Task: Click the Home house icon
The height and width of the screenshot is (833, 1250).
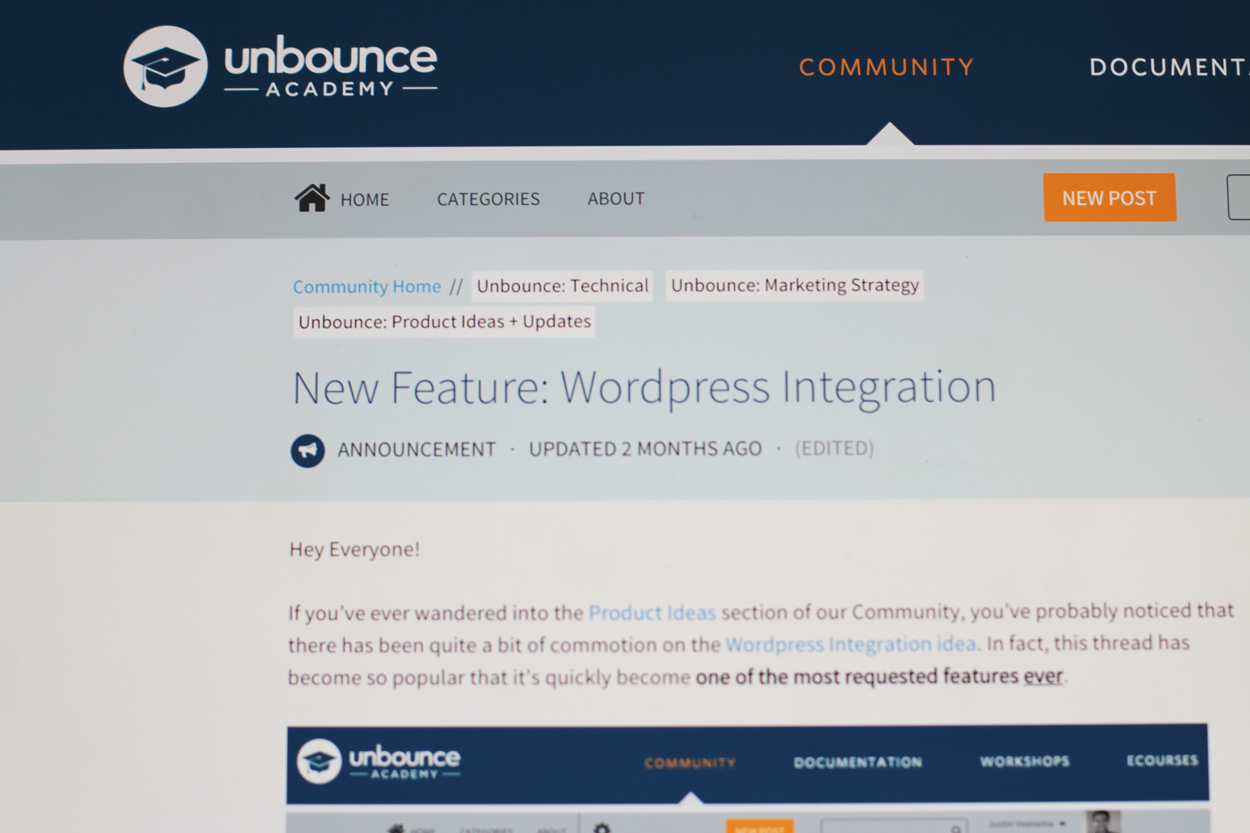Action: (312, 197)
